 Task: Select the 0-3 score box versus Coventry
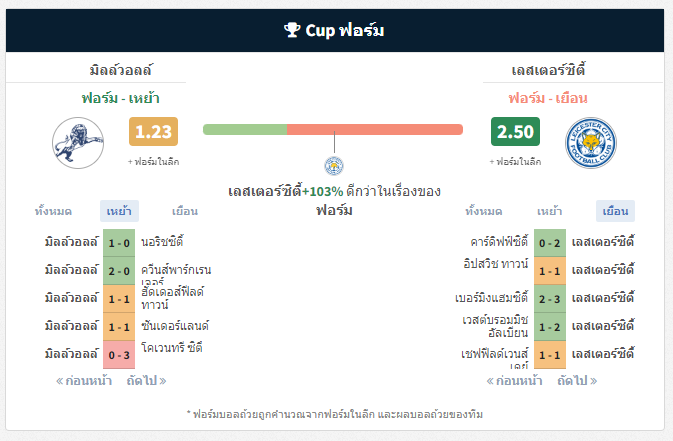(119, 355)
